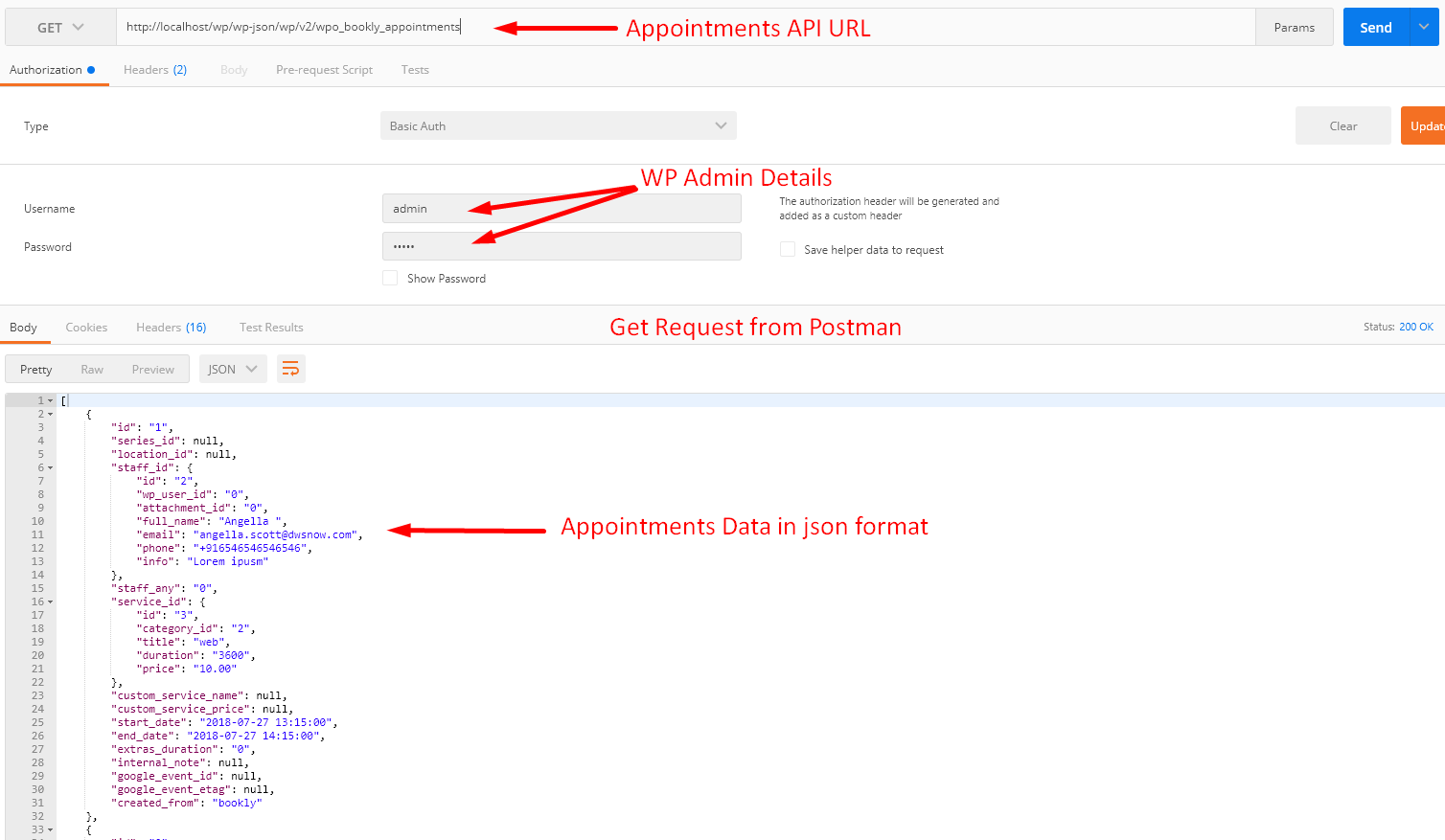
Task: Click the request URL field
Action: pos(686,27)
